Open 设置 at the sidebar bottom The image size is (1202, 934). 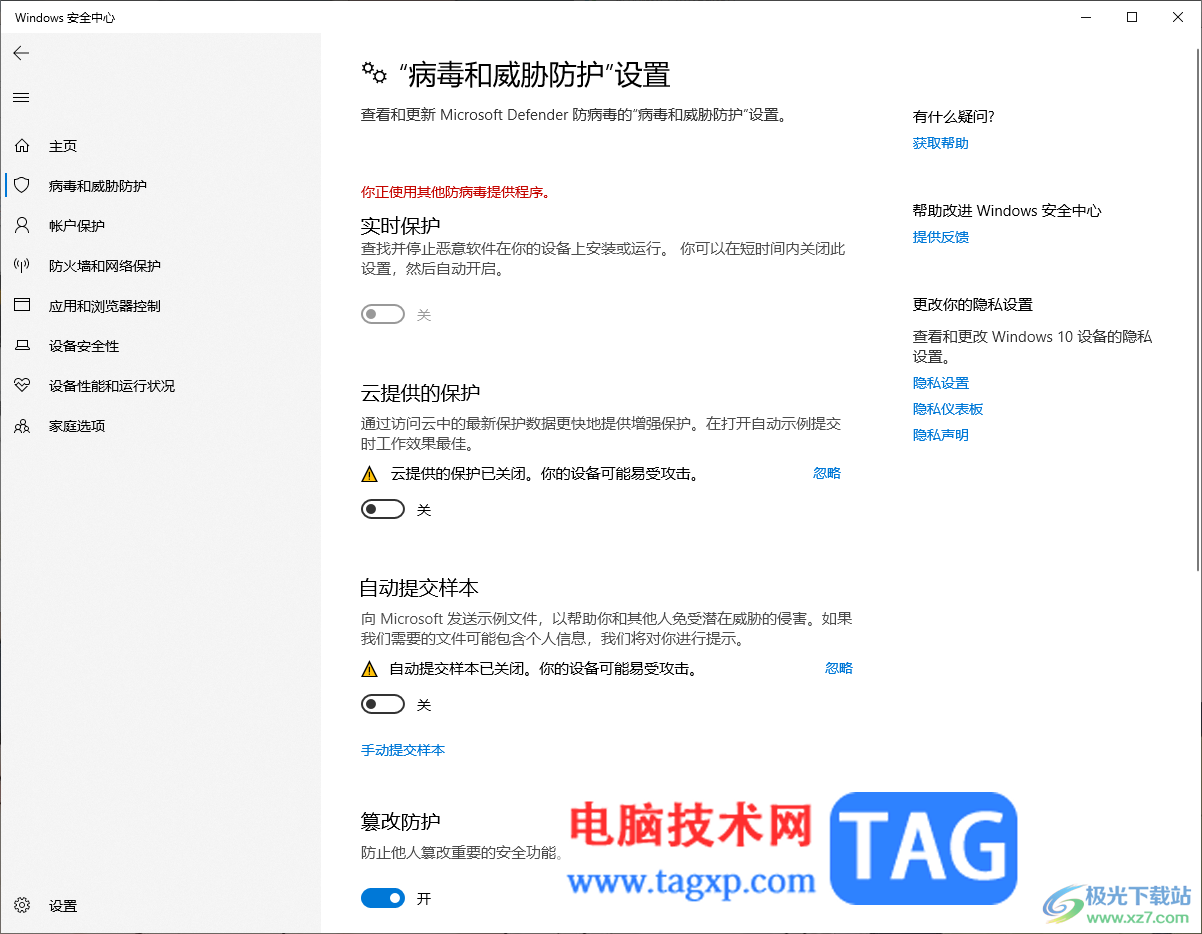(x=63, y=906)
